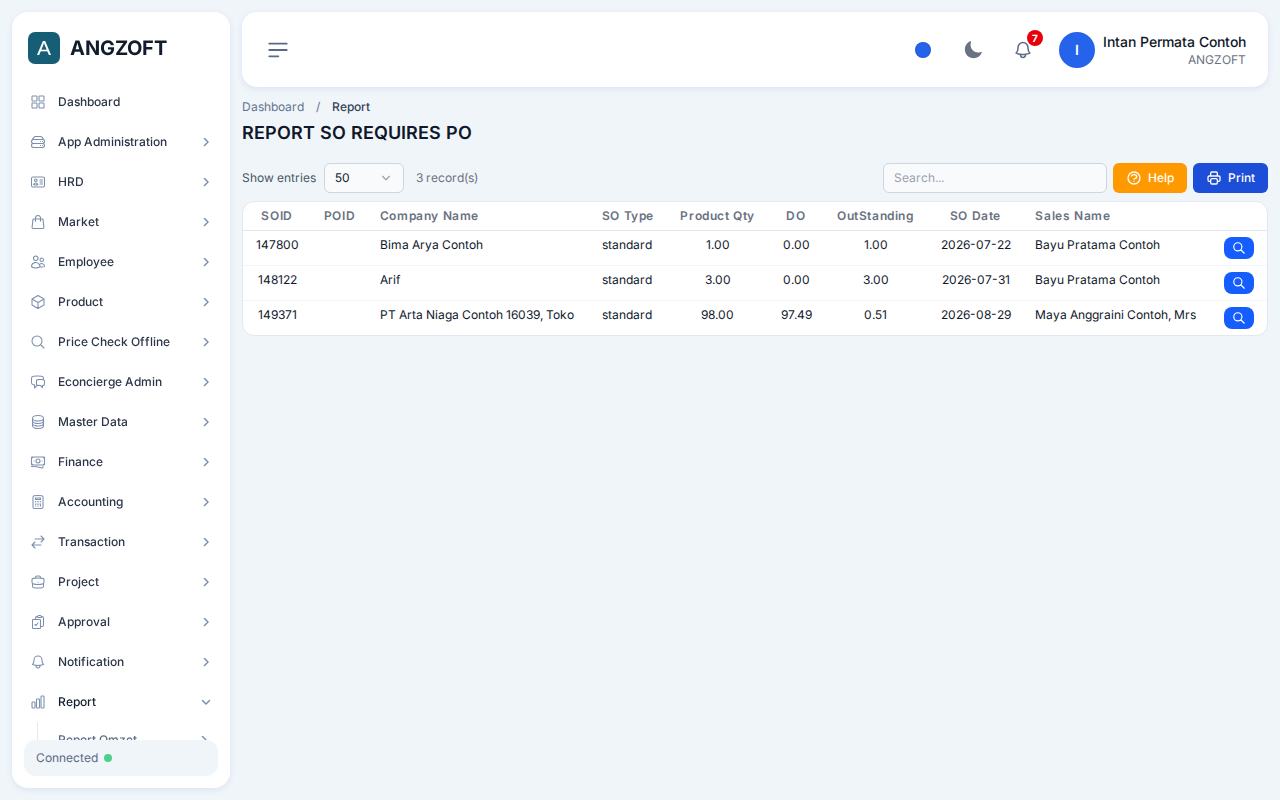Viewport: 1280px width, 800px height.
Task: Toggle the hamburger sidebar menu
Action: point(278,50)
